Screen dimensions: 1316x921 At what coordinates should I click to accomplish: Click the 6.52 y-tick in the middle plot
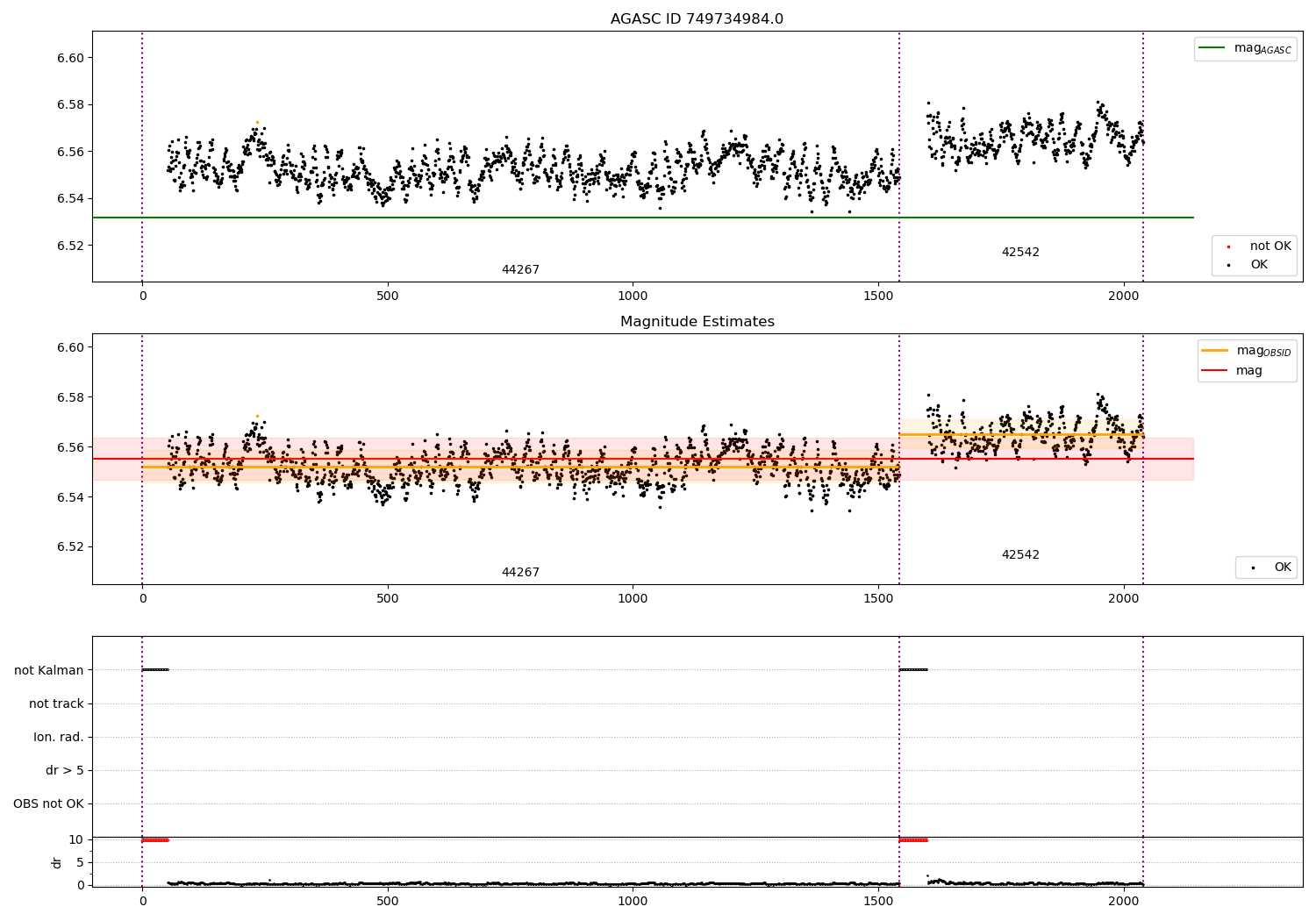pos(71,546)
